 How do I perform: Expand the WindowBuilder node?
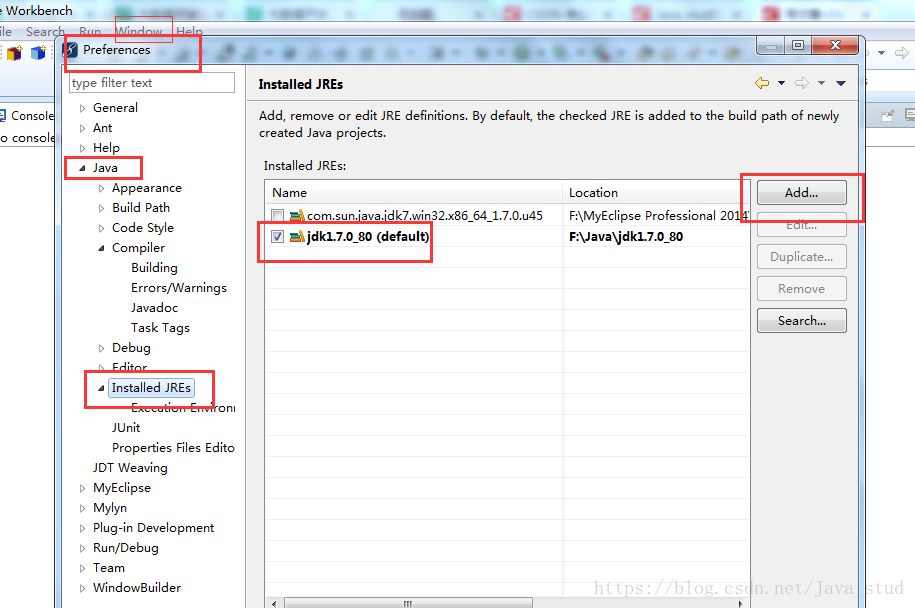coord(82,588)
